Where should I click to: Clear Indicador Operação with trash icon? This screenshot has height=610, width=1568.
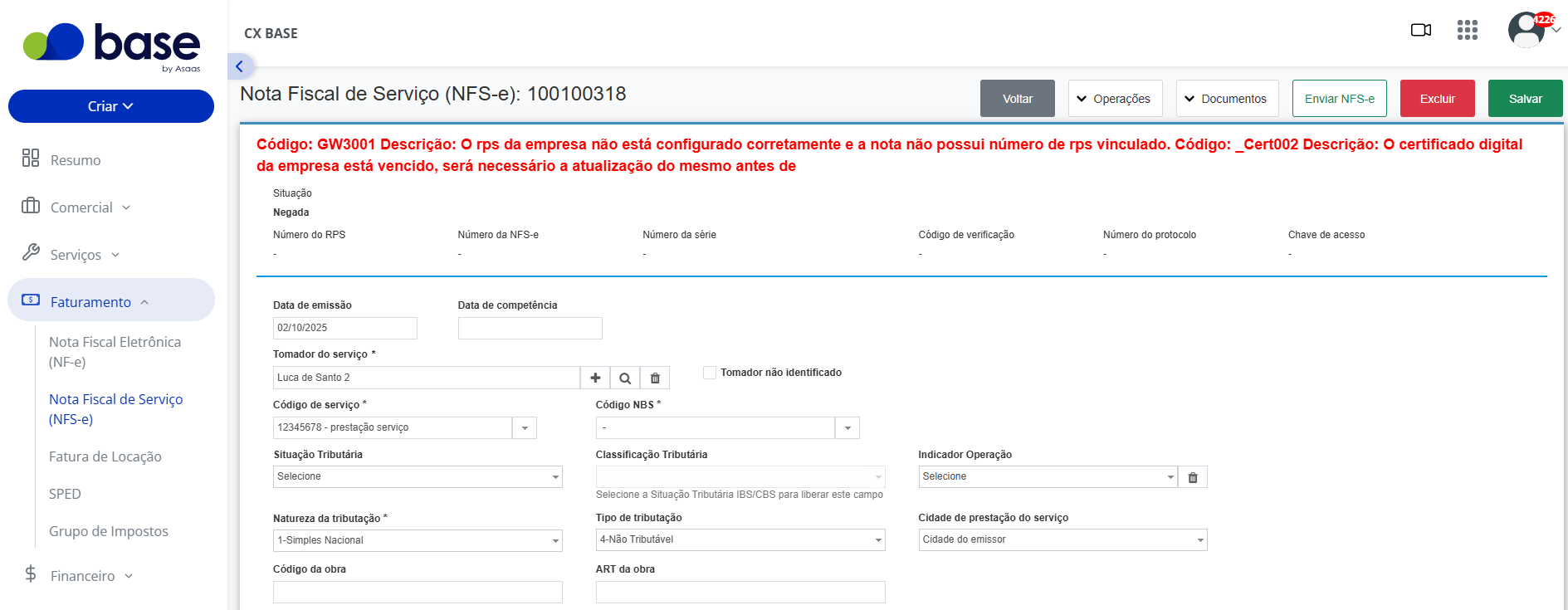coord(1193,477)
